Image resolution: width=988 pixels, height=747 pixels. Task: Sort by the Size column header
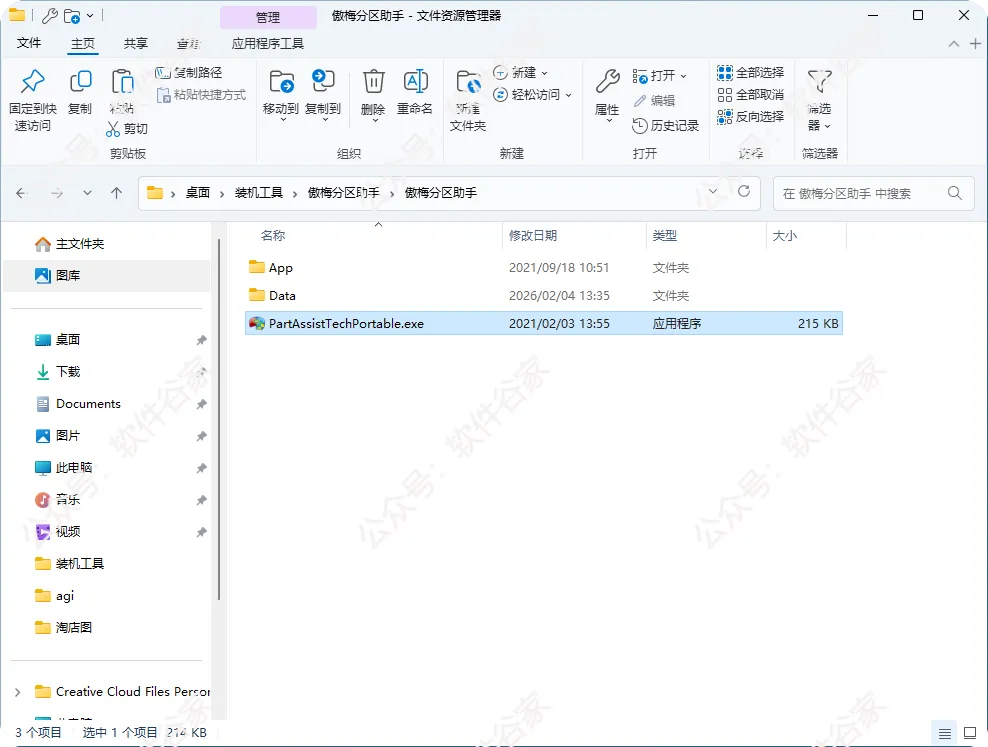784,236
